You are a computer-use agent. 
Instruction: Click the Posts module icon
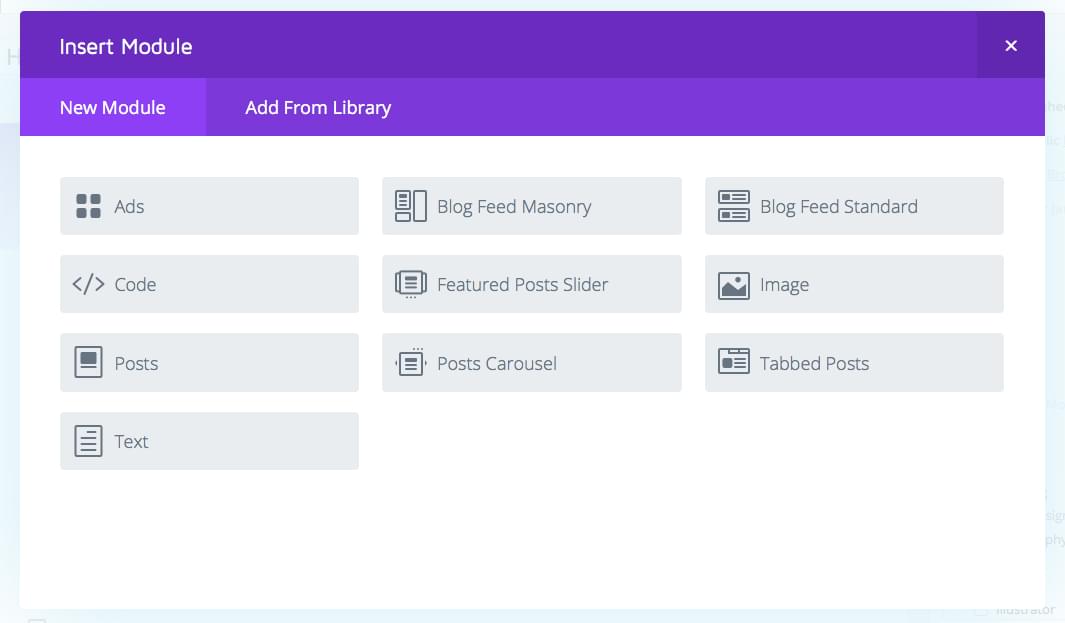tap(88, 362)
